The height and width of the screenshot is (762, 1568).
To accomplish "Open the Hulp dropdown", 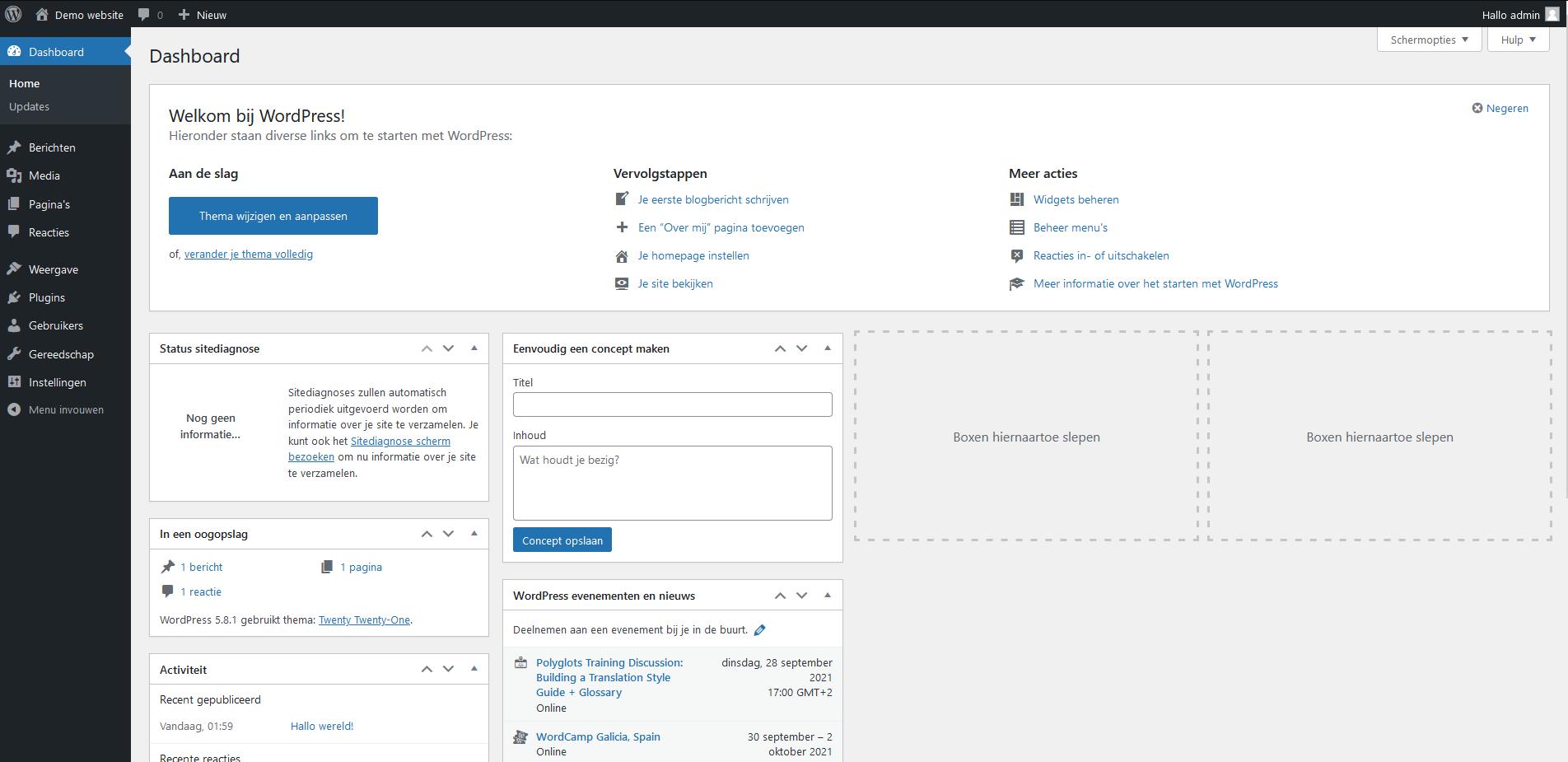I will click(x=1518, y=40).
